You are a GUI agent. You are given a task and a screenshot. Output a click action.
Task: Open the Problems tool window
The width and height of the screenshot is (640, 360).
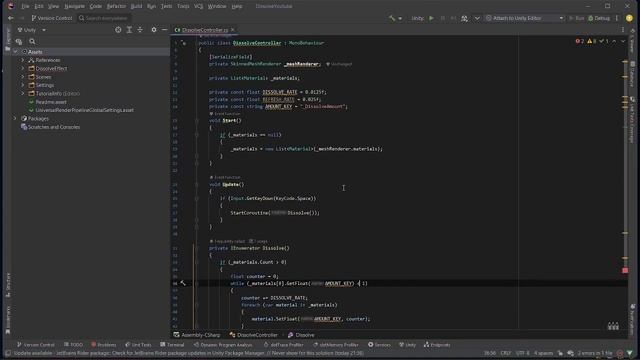point(104,345)
